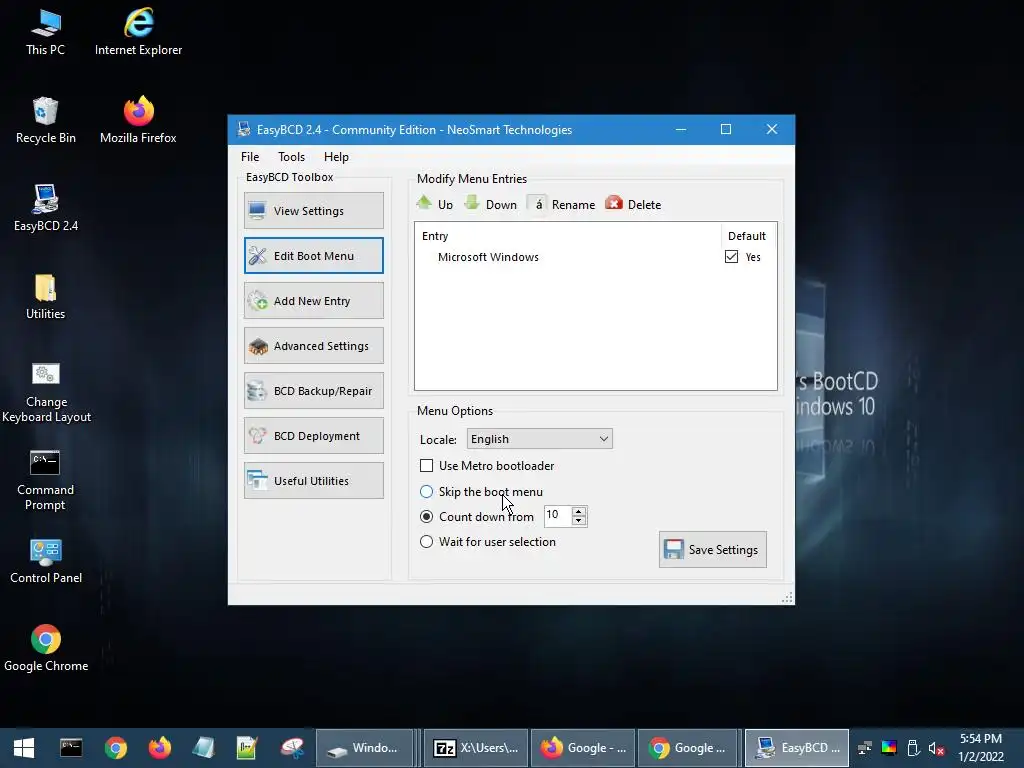The width and height of the screenshot is (1024, 768).
Task: Uncheck the Default checkbox for Microsoft Windows
Action: (x=731, y=257)
